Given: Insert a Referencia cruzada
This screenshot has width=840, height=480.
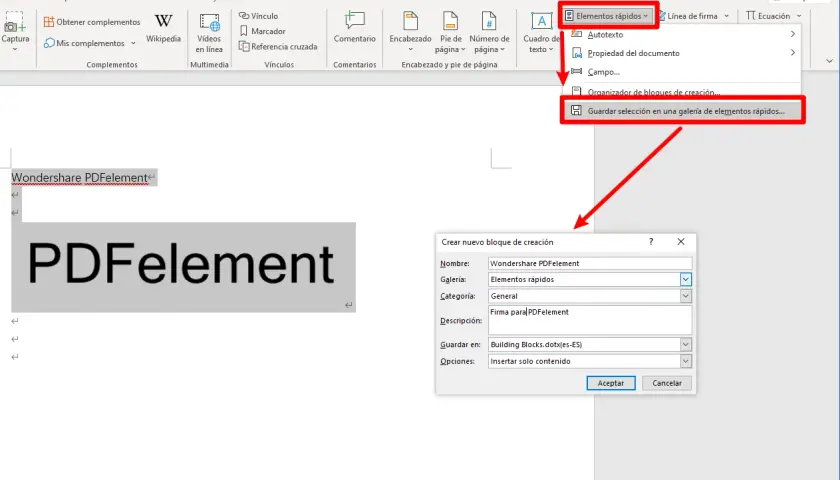Looking at the screenshot, I should [x=278, y=47].
